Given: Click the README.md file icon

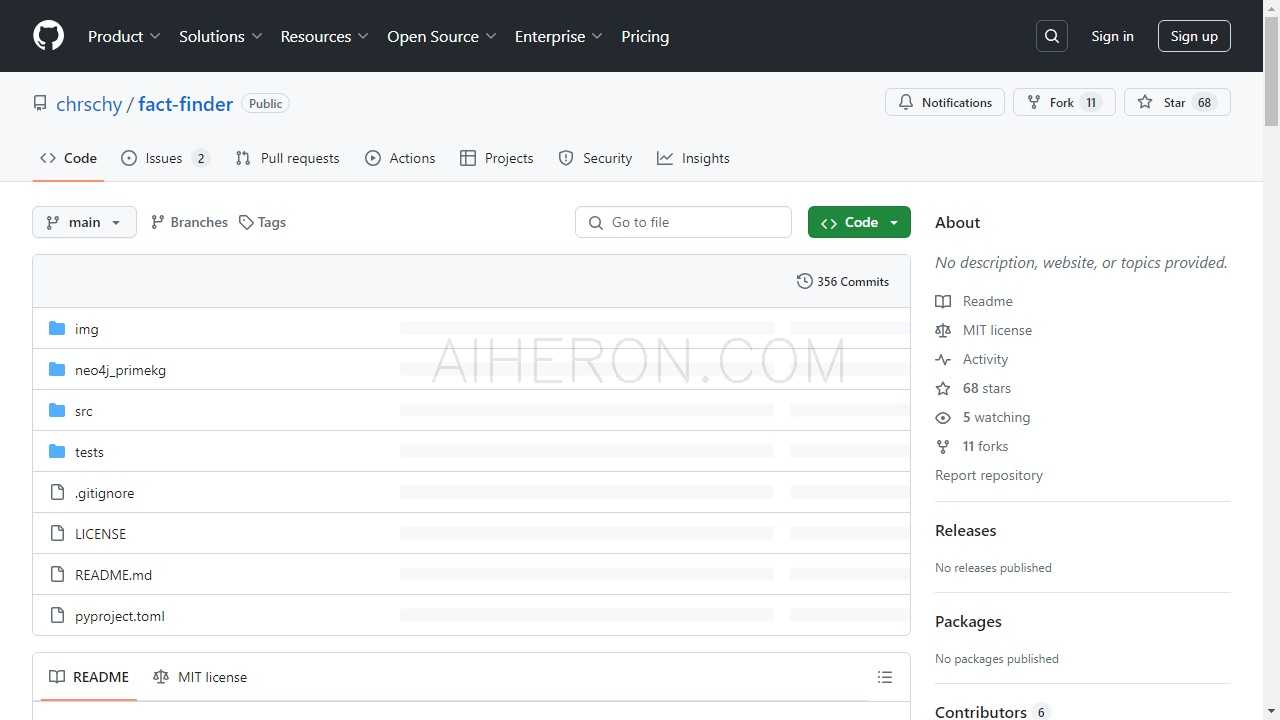Looking at the screenshot, I should click(x=57, y=575).
